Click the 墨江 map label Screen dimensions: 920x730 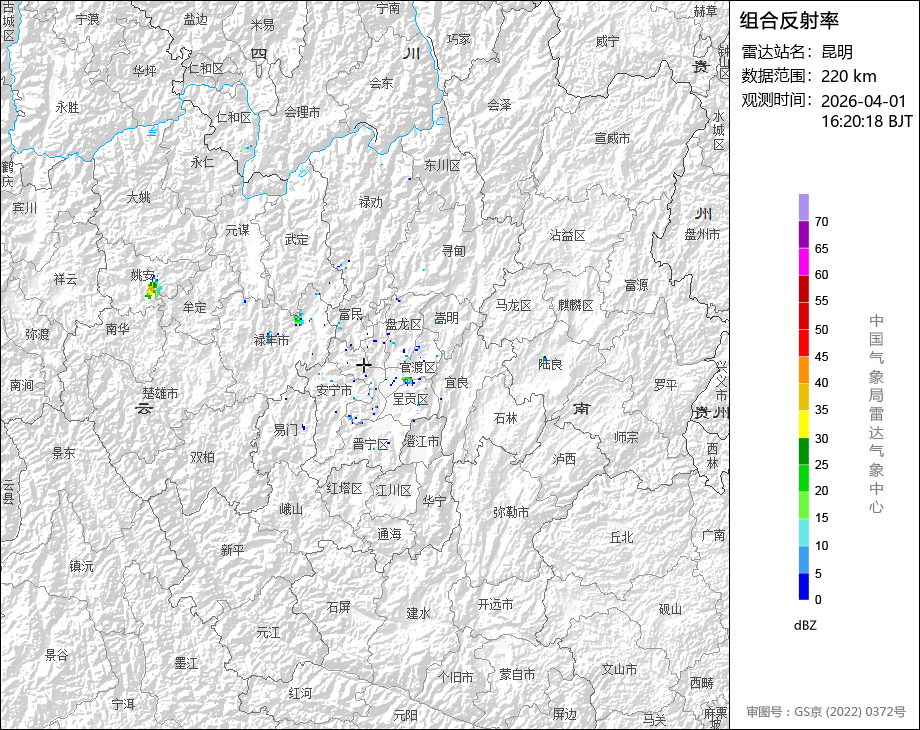coord(187,663)
